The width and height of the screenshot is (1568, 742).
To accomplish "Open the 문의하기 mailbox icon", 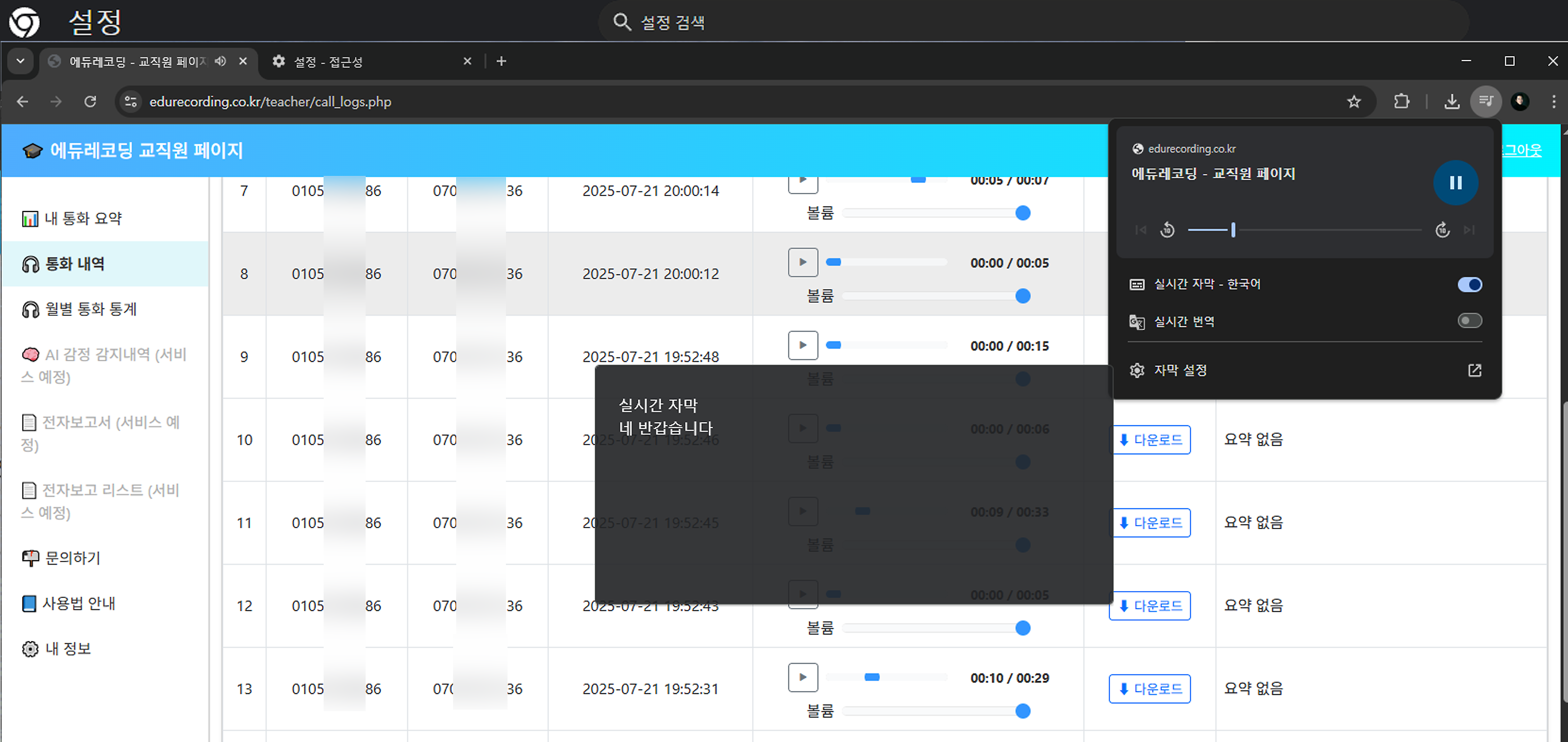I will 30,557.
